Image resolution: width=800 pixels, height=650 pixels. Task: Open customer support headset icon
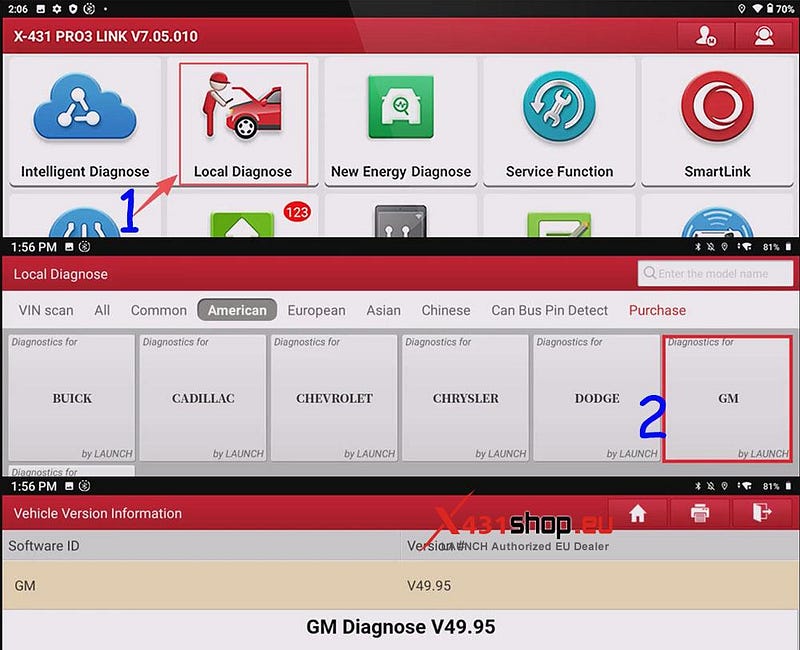[x=764, y=36]
